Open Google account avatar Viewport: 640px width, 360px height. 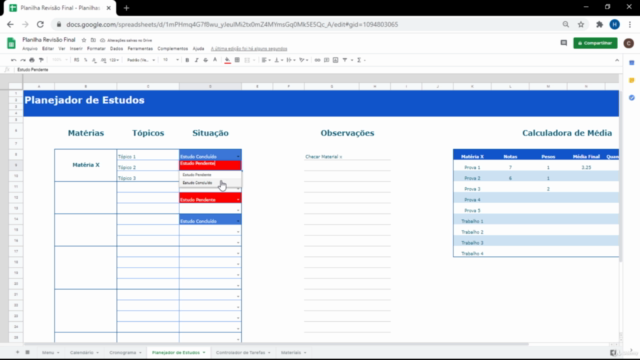pos(628,43)
